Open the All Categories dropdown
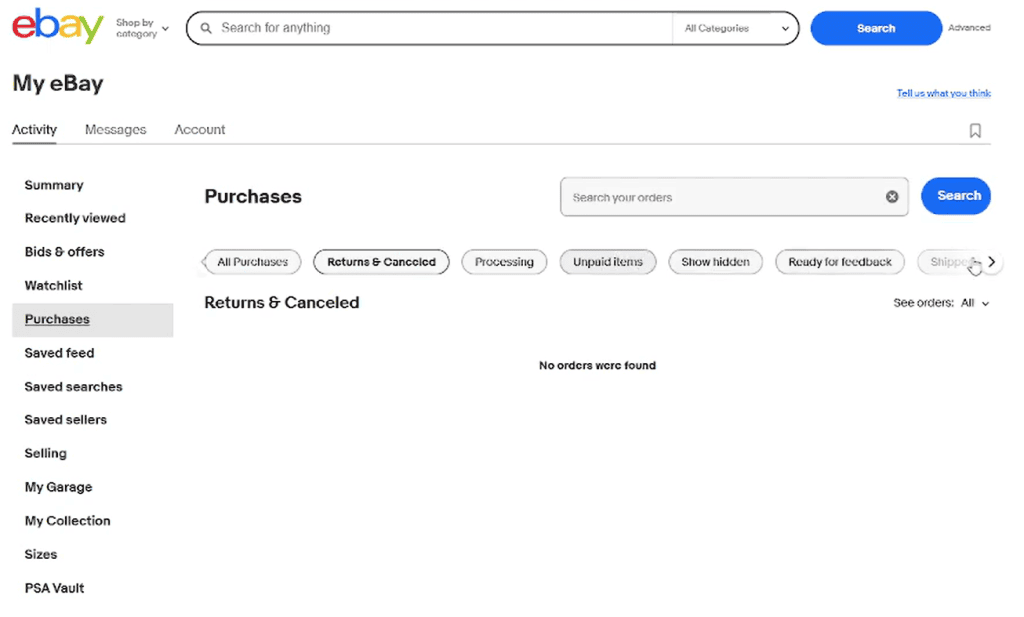 (x=736, y=28)
